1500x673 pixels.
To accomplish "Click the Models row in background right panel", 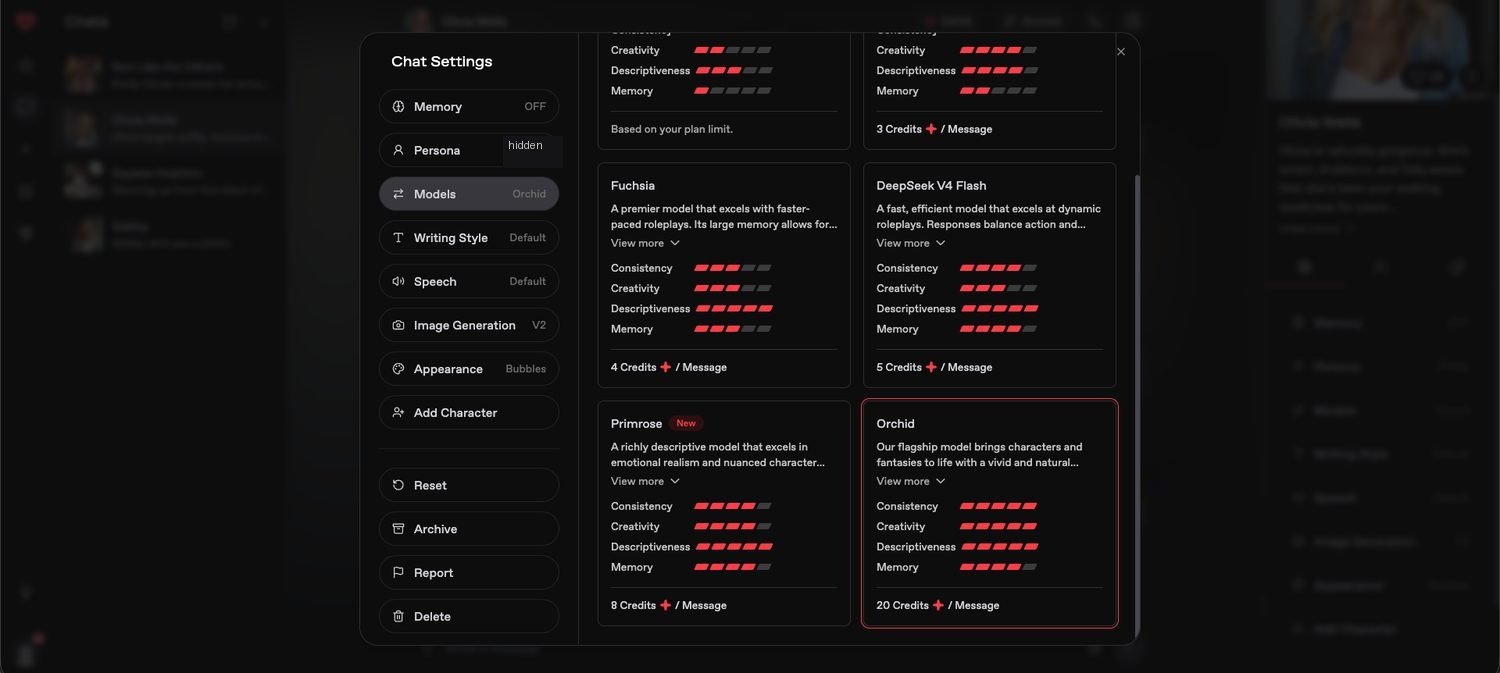I will [1380, 410].
